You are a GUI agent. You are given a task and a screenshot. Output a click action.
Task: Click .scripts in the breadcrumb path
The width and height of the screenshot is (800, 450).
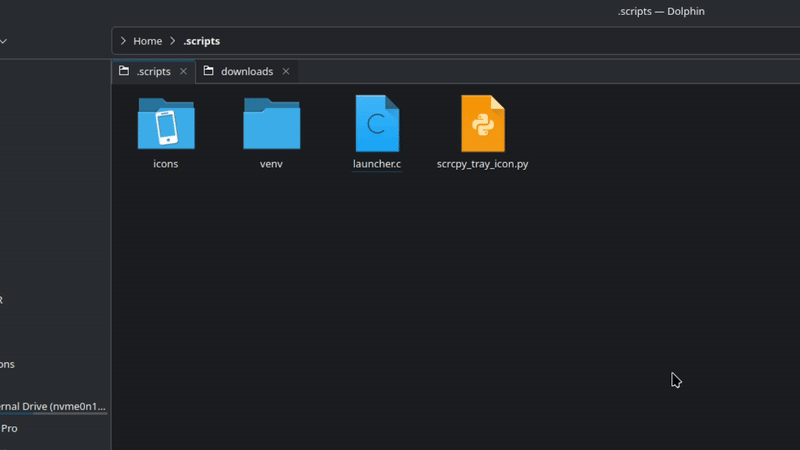click(x=202, y=41)
